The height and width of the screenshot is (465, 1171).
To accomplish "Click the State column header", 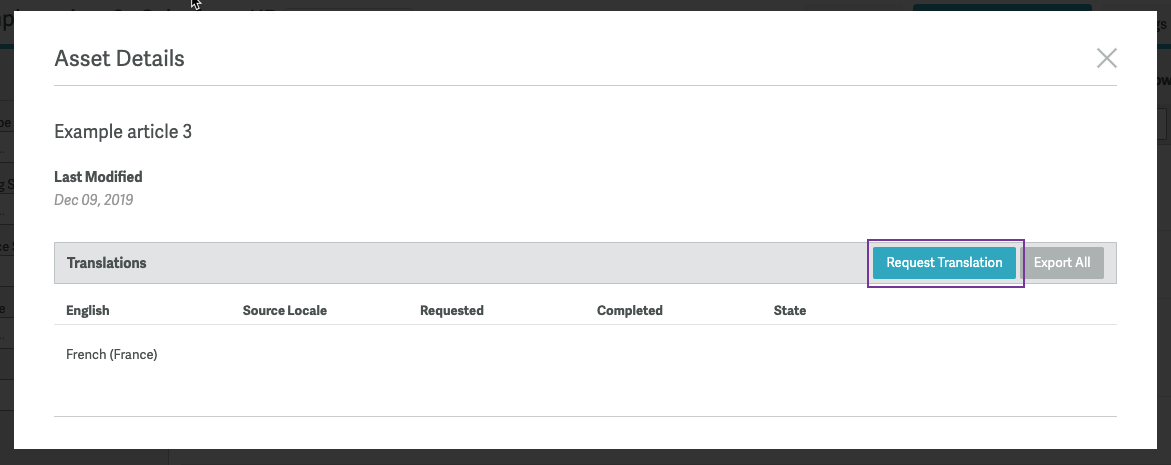I will coord(789,310).
